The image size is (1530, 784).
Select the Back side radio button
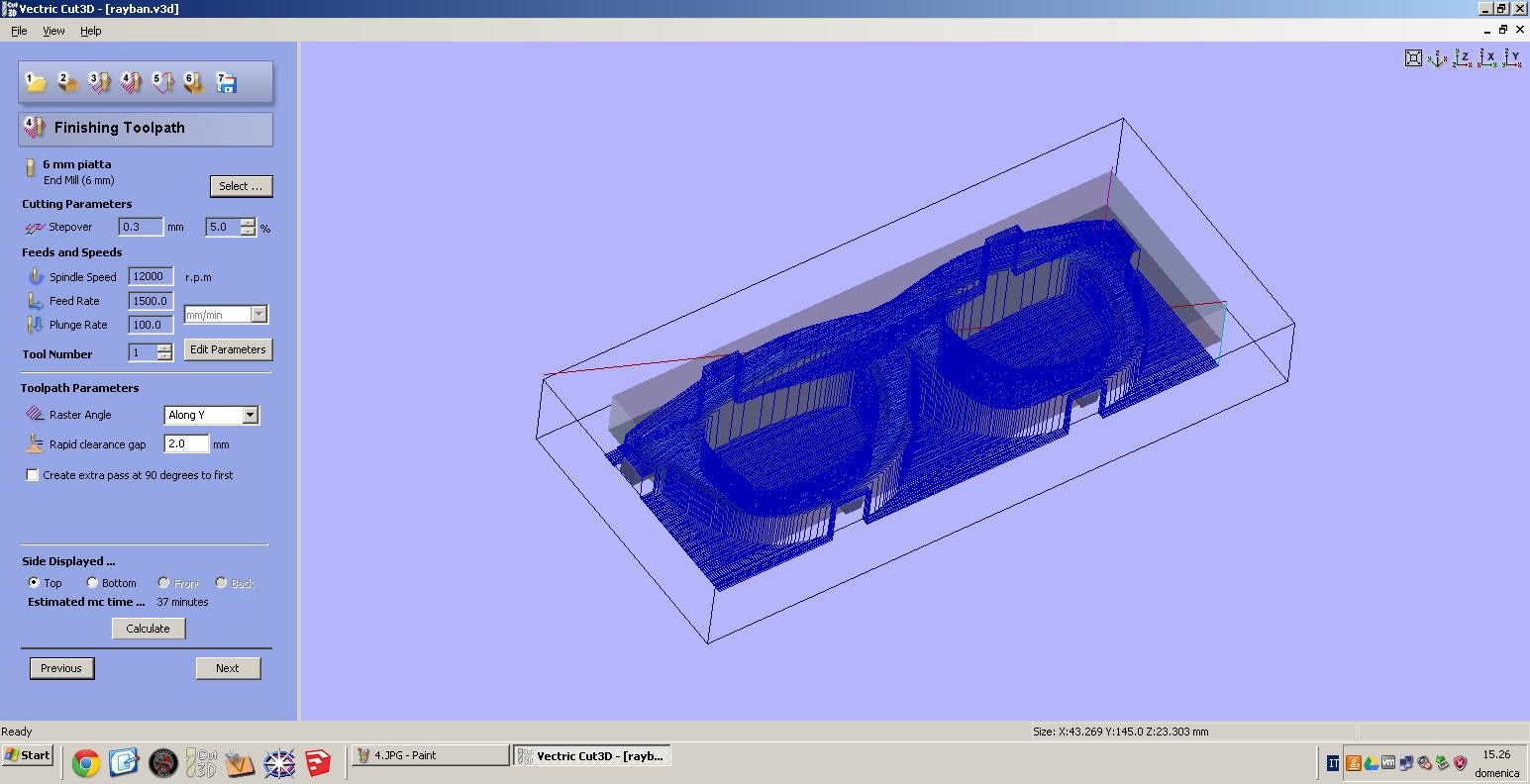click(x=221, y=583)
